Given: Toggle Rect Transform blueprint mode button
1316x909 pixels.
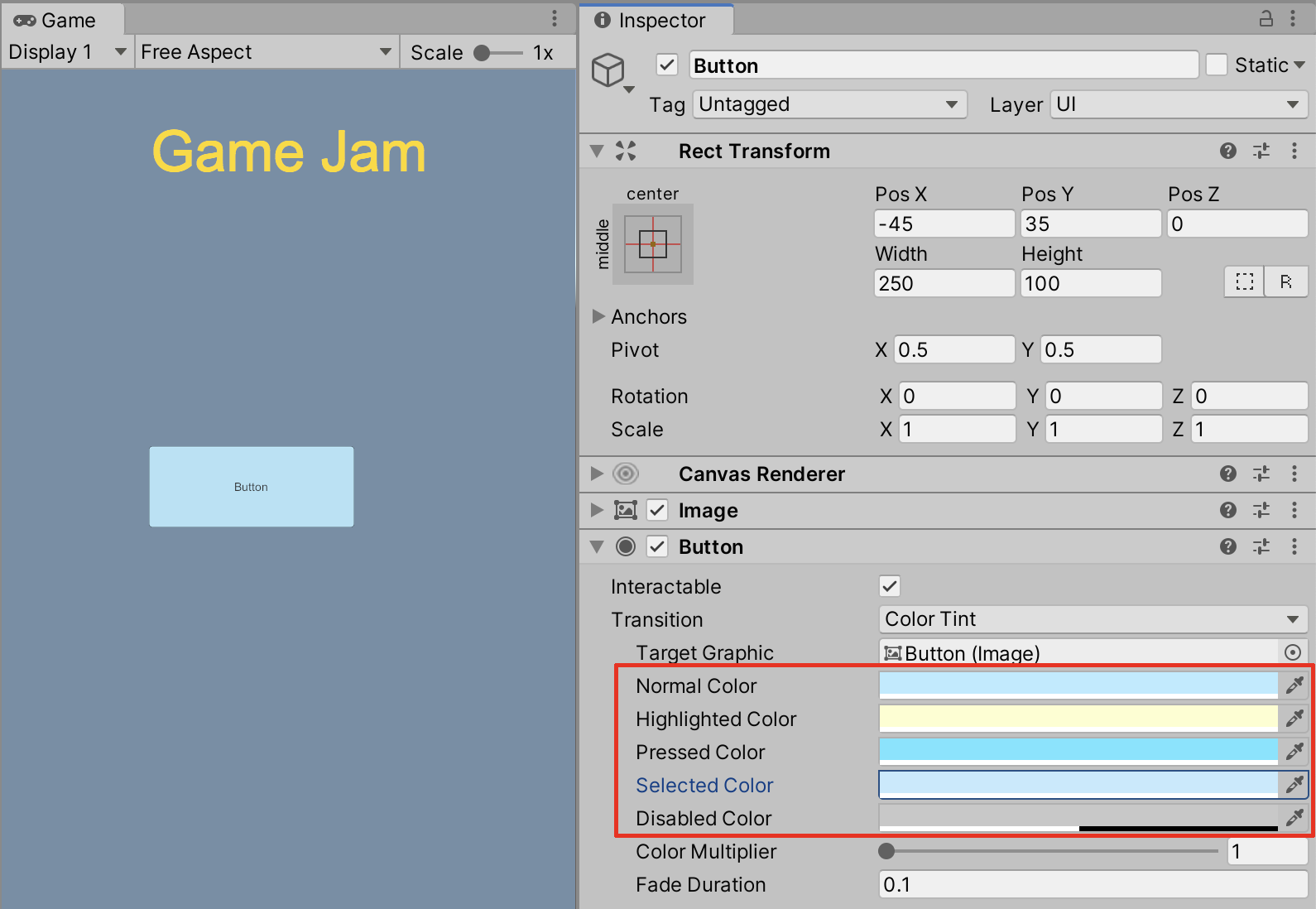Looking at the screenshot, I should [1244, 282].
